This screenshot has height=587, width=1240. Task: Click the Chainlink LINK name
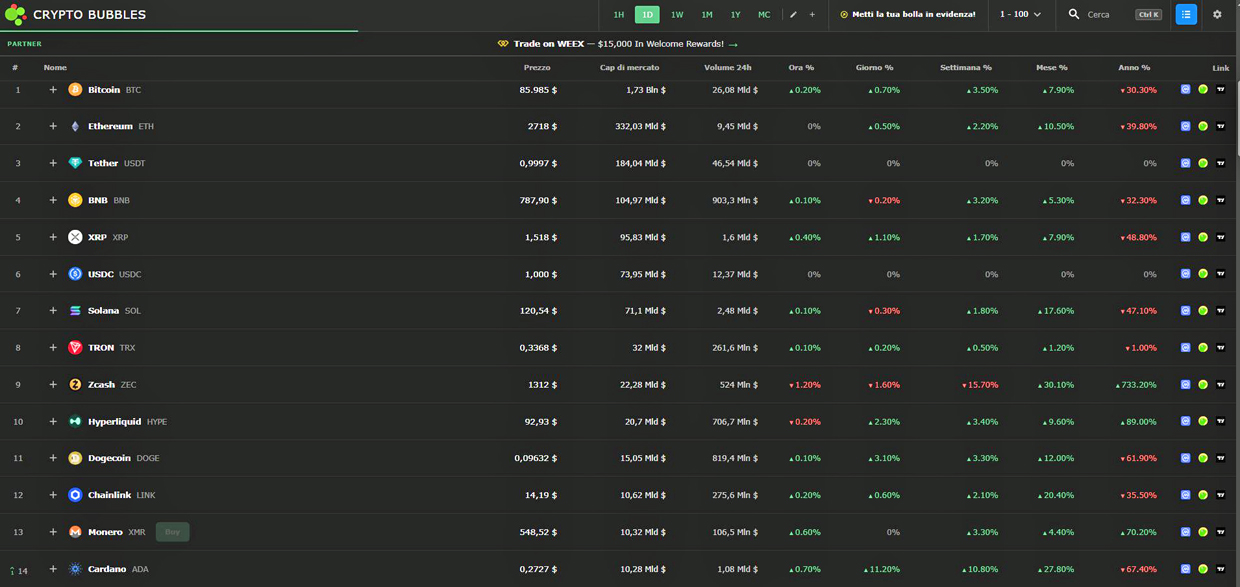[x=121, y=495]
